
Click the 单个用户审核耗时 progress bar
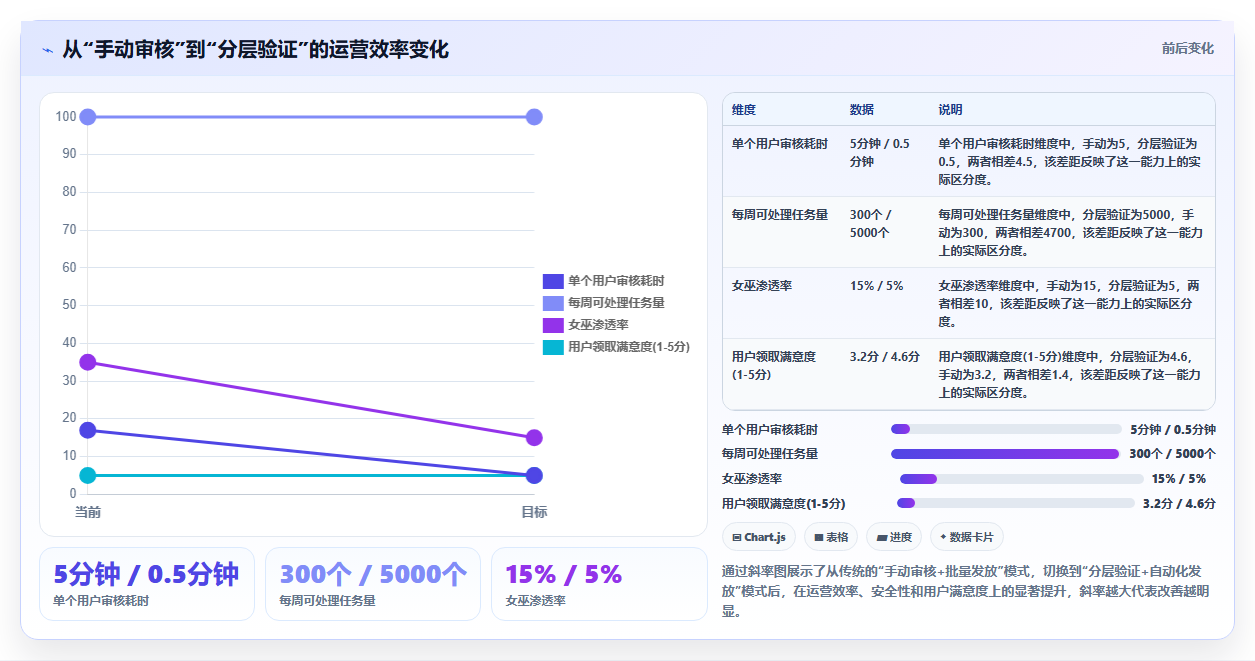pyautogui.click(x=1006, y=429)
